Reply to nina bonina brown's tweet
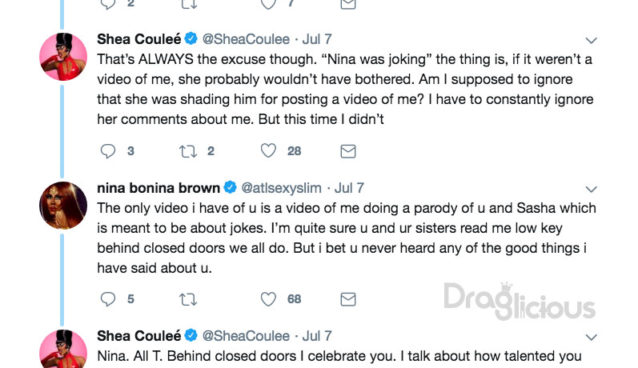The width and height of the screenshot is (638, 368). click(108, 299)
